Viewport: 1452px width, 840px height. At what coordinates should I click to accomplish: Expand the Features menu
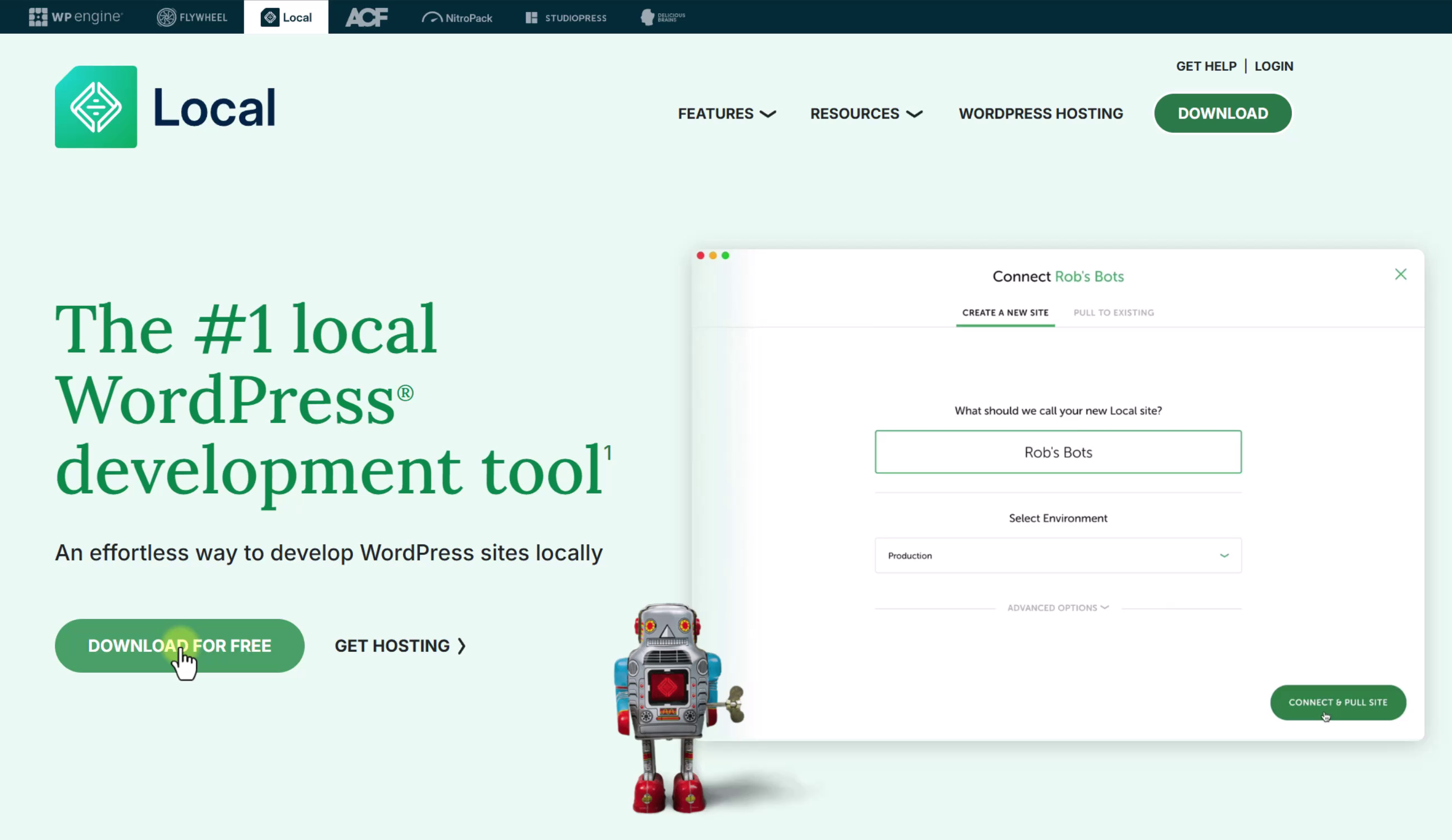click(726, 114)
